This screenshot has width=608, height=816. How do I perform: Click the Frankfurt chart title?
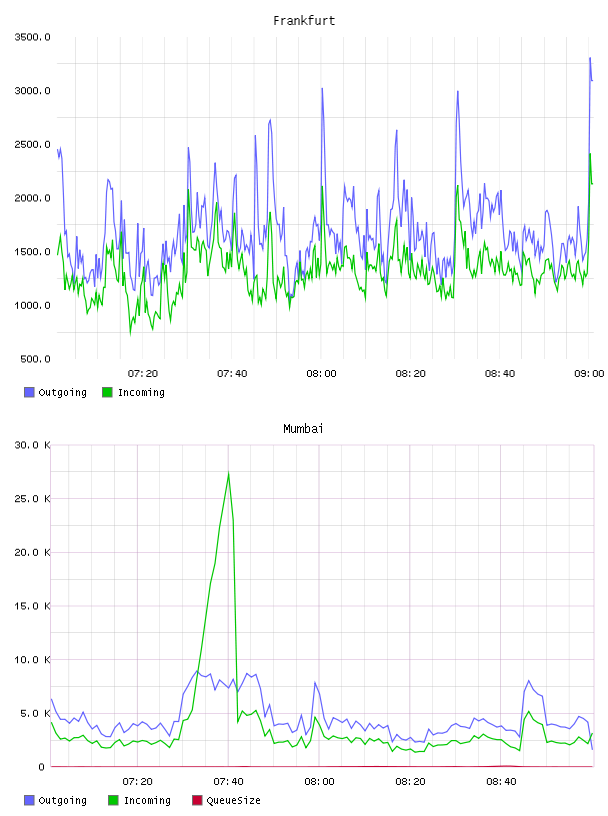(x=304, y=21)
